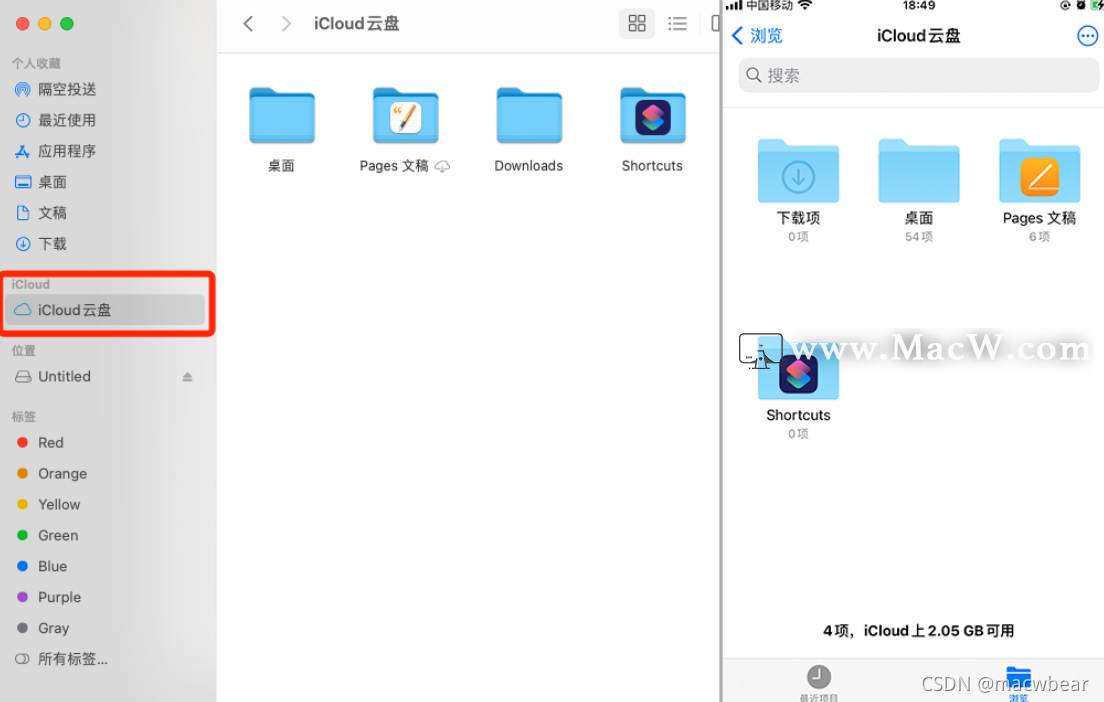The width and height of the screenshot is (1104, 702).
Task: Open the Shortcuts folder in Finder
Action: coord(653,116)
